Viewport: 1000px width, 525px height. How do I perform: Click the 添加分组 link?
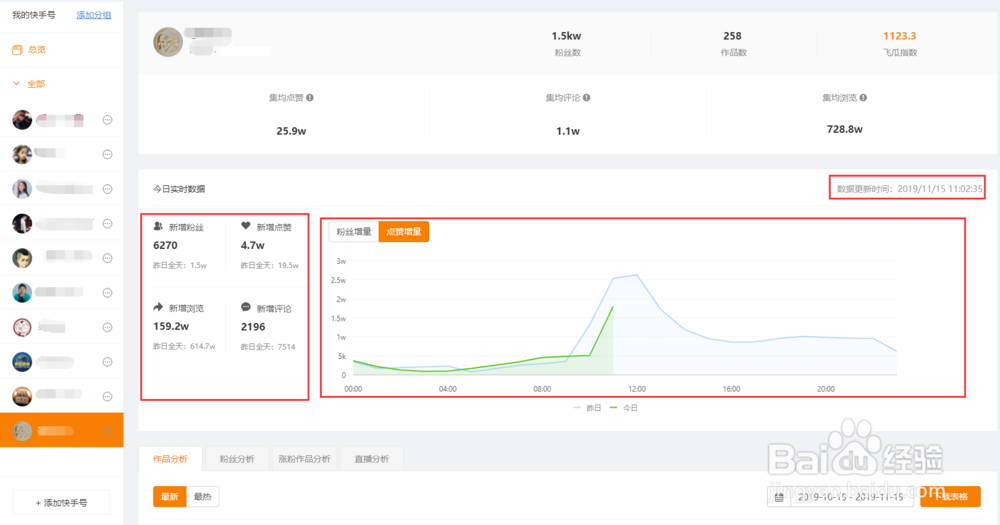94,15
